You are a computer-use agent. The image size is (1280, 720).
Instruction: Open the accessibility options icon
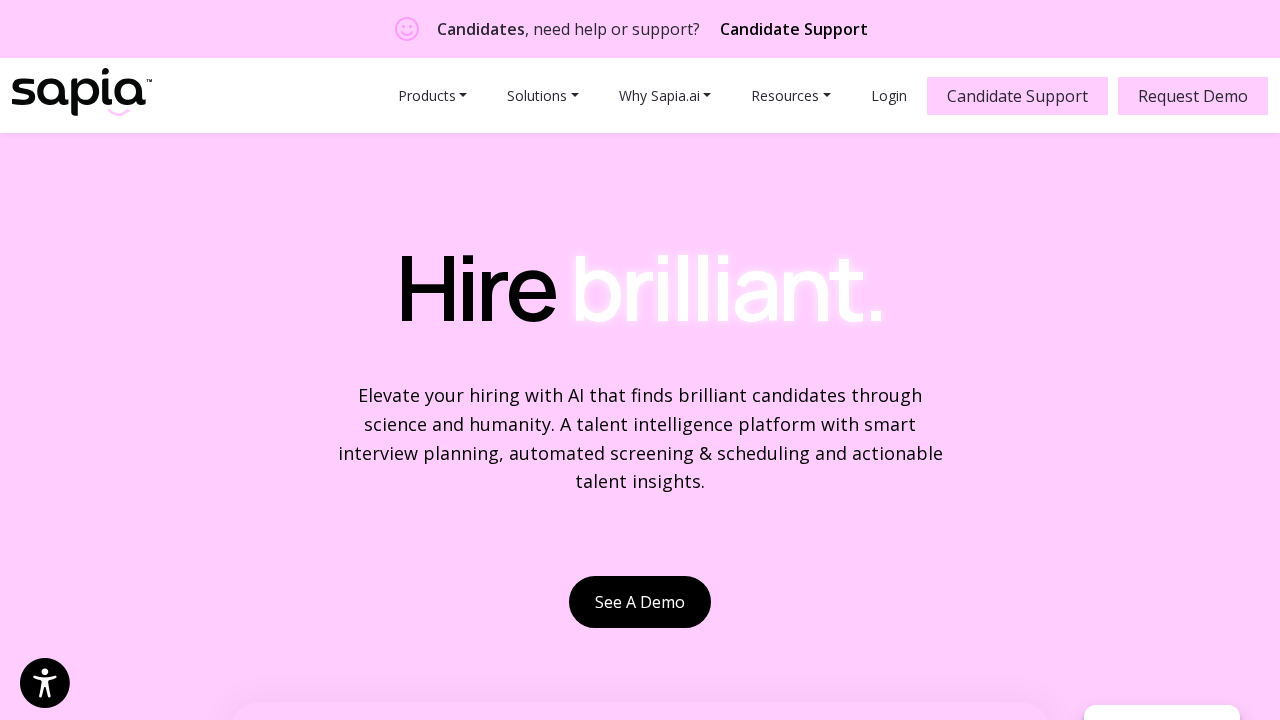[x=45, y=683]
